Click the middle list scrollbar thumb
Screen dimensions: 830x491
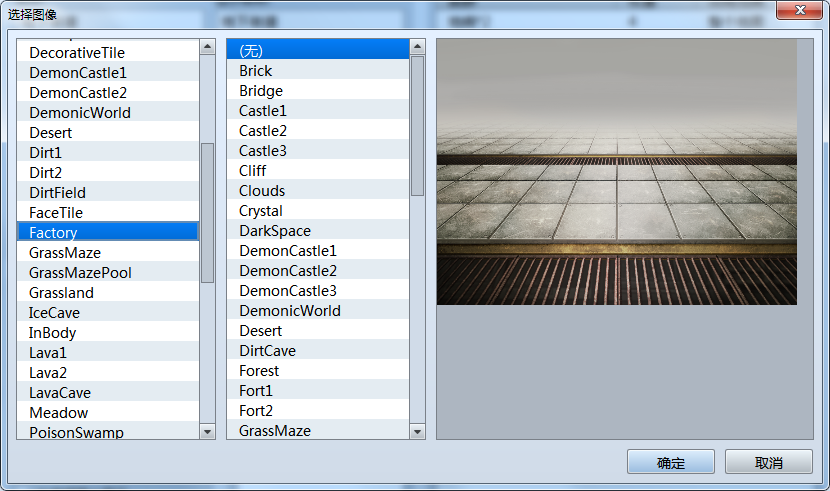click(x=417, y=126)
